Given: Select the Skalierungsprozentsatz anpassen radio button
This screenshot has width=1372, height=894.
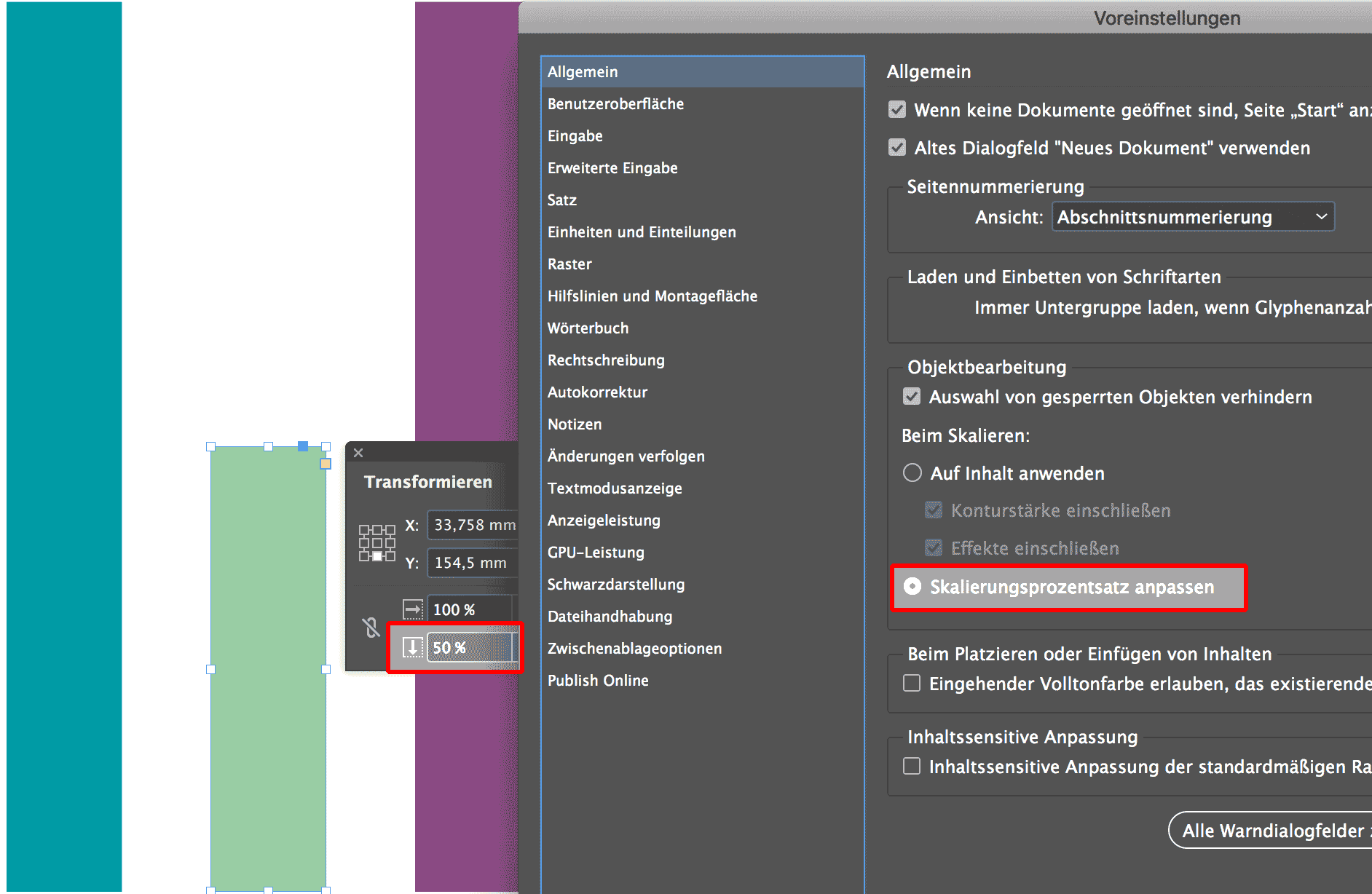Looking at the screenshot, I should tap(912, 587).
